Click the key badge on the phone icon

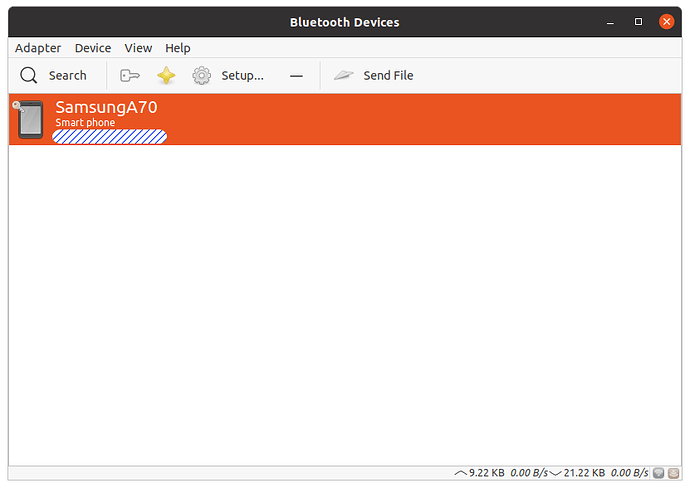pyautogui.click(x=18, y=106)
